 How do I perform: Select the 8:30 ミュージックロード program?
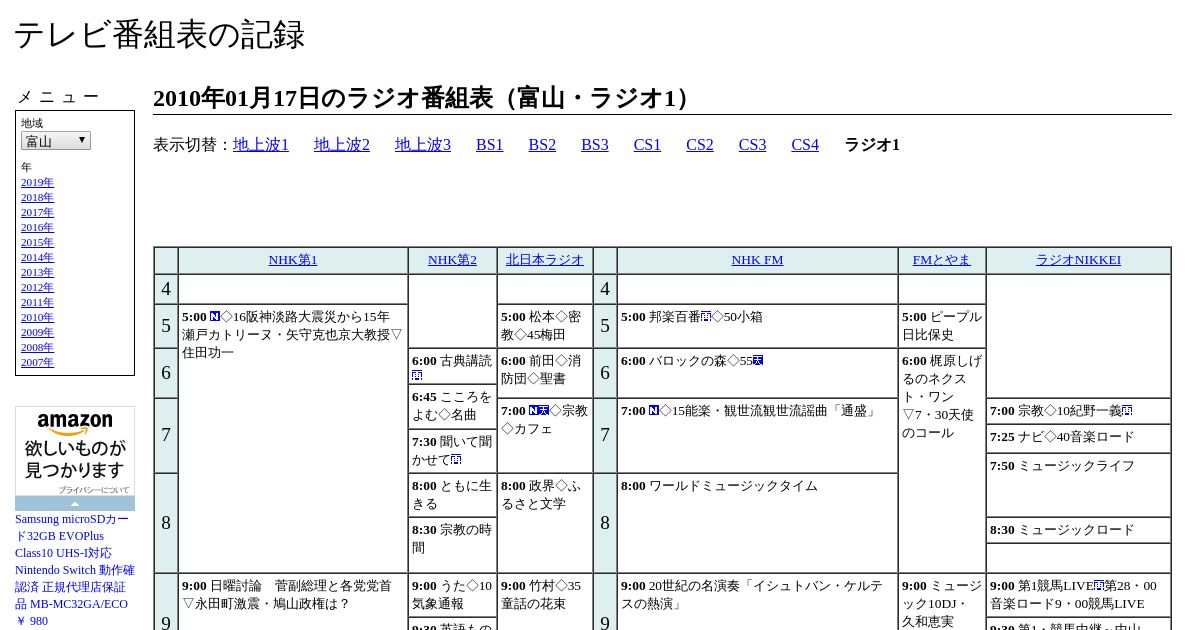[x=1078, y=530]
